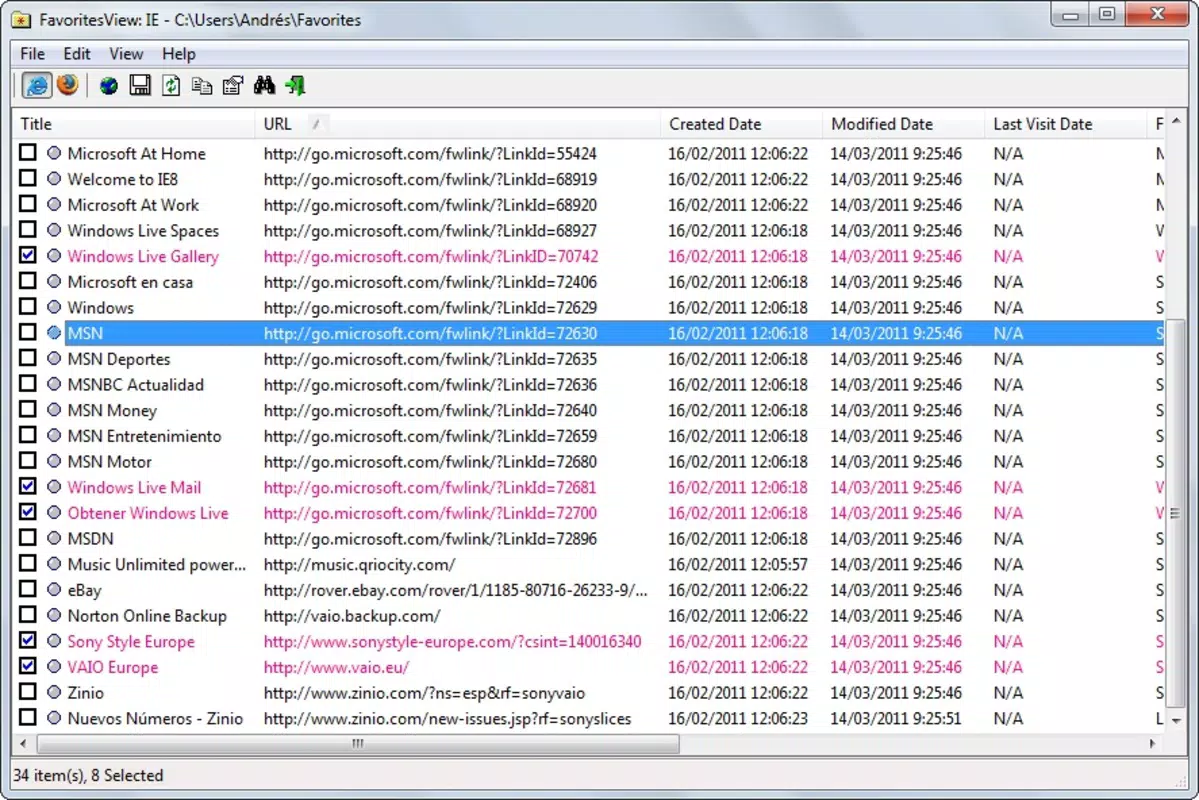Check the Nuevos Números - Zinio checkbox

coord(28,717)
